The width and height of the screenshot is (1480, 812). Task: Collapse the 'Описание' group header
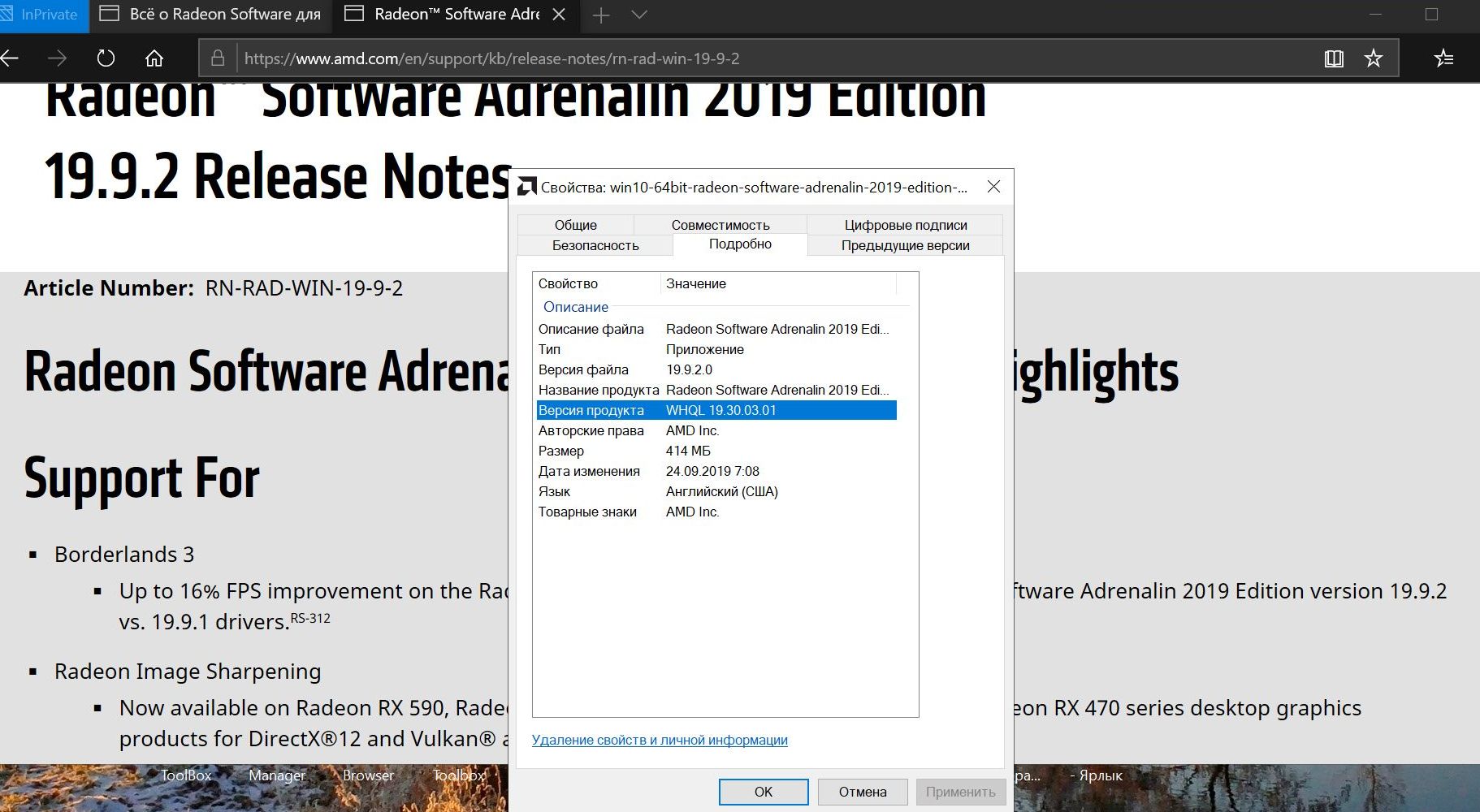(575, 307)
